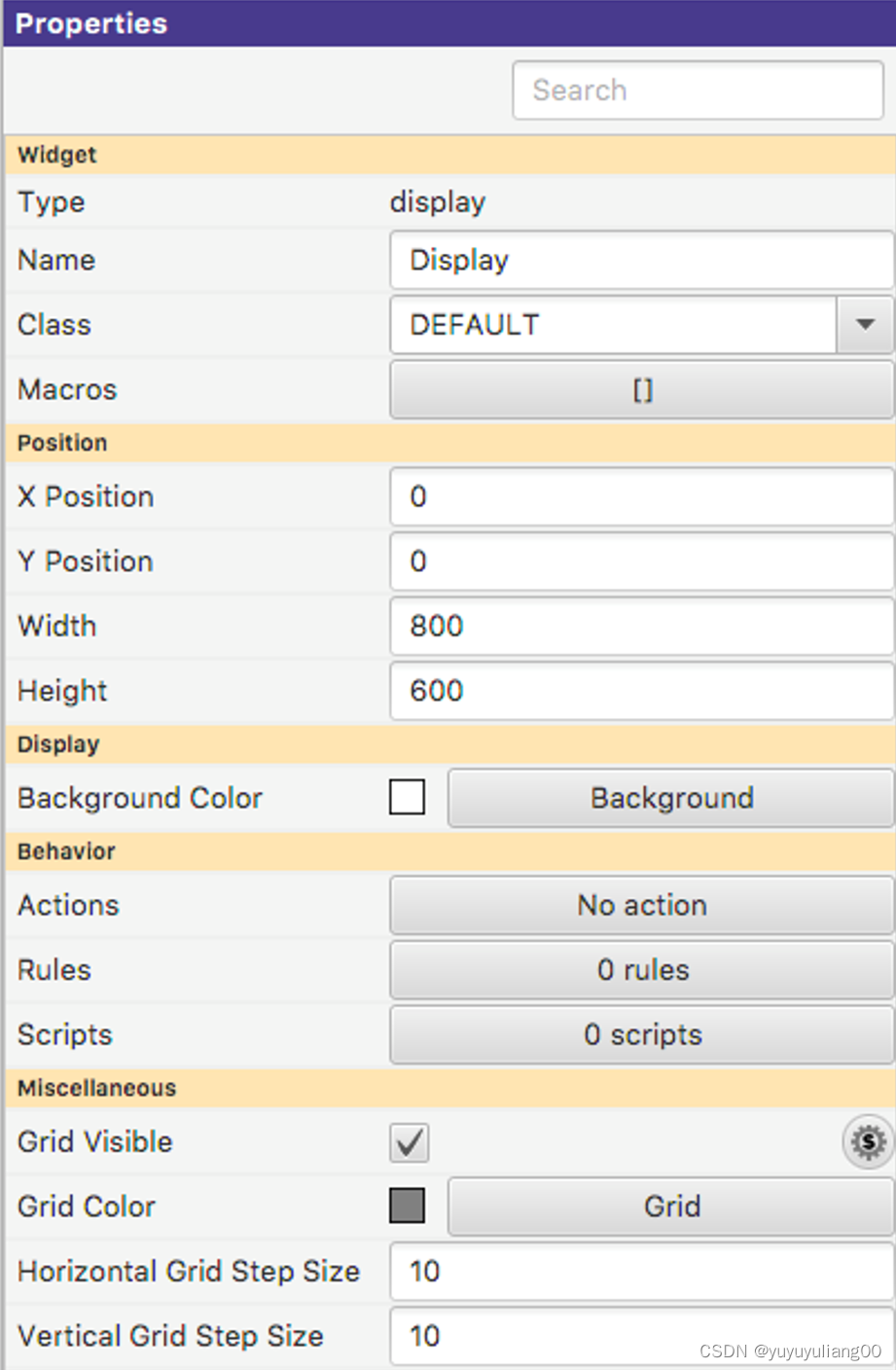Open the Rules dialog showing 0 rules
This screenshot has height=1370, width=896.
tap(641, 969)
